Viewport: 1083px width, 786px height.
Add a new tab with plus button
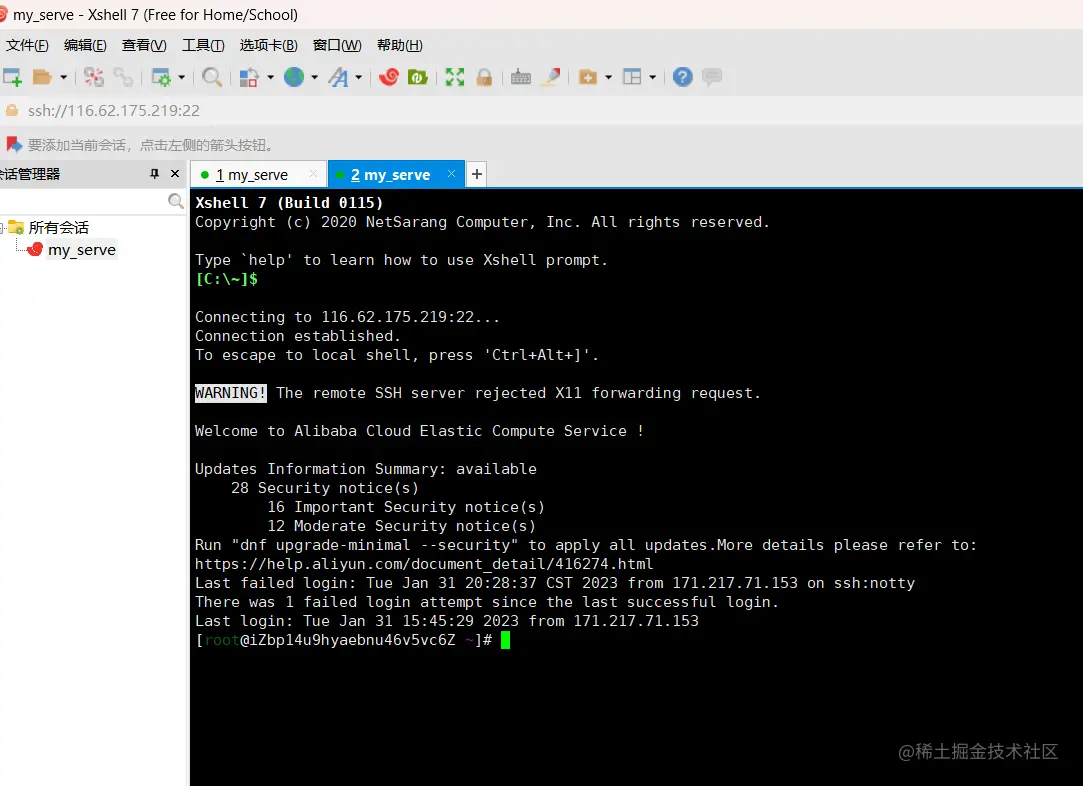pos(477,174)
